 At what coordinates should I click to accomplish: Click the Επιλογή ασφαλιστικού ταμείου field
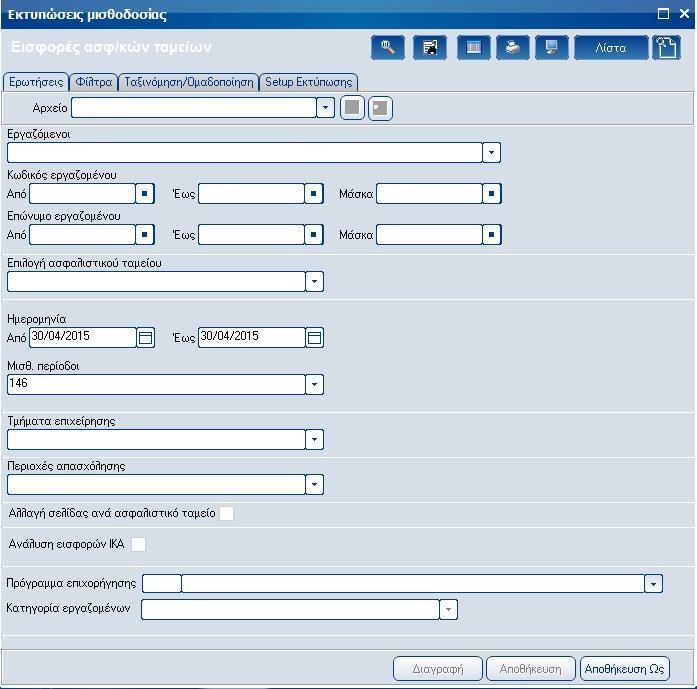[156, 281]
